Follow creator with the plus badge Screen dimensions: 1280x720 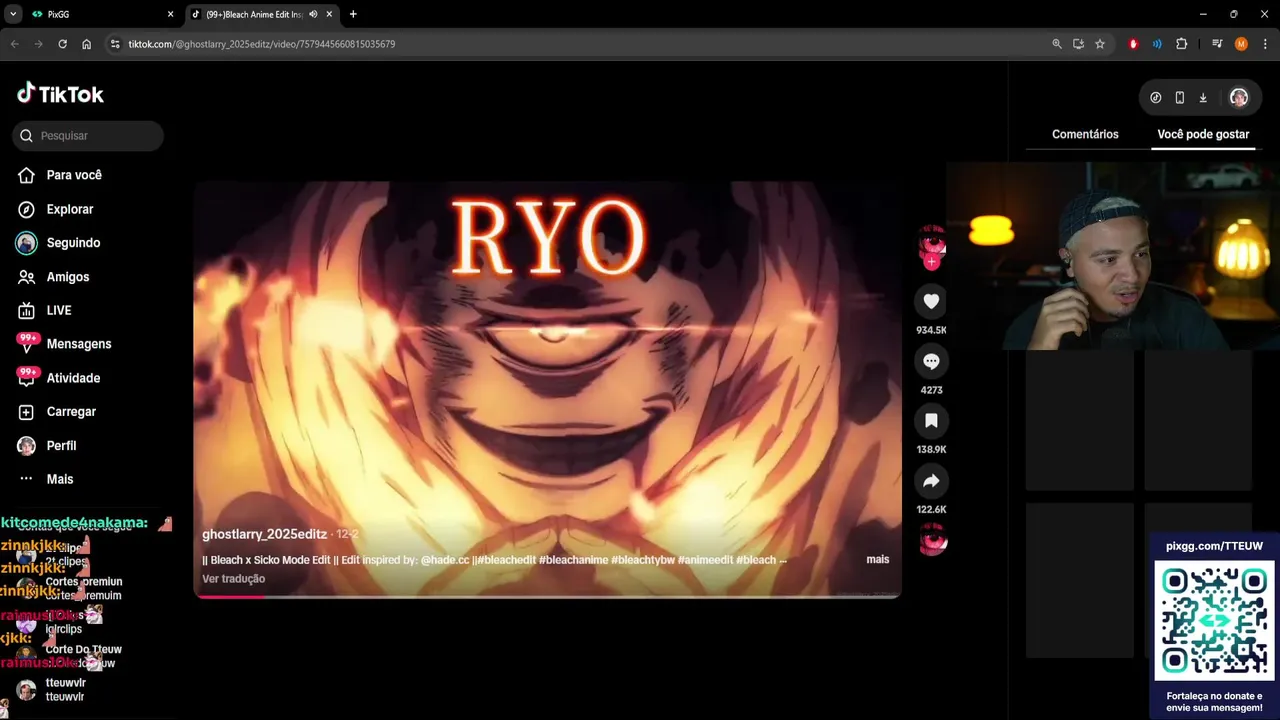pyautogui.click(x=931, y=262)
